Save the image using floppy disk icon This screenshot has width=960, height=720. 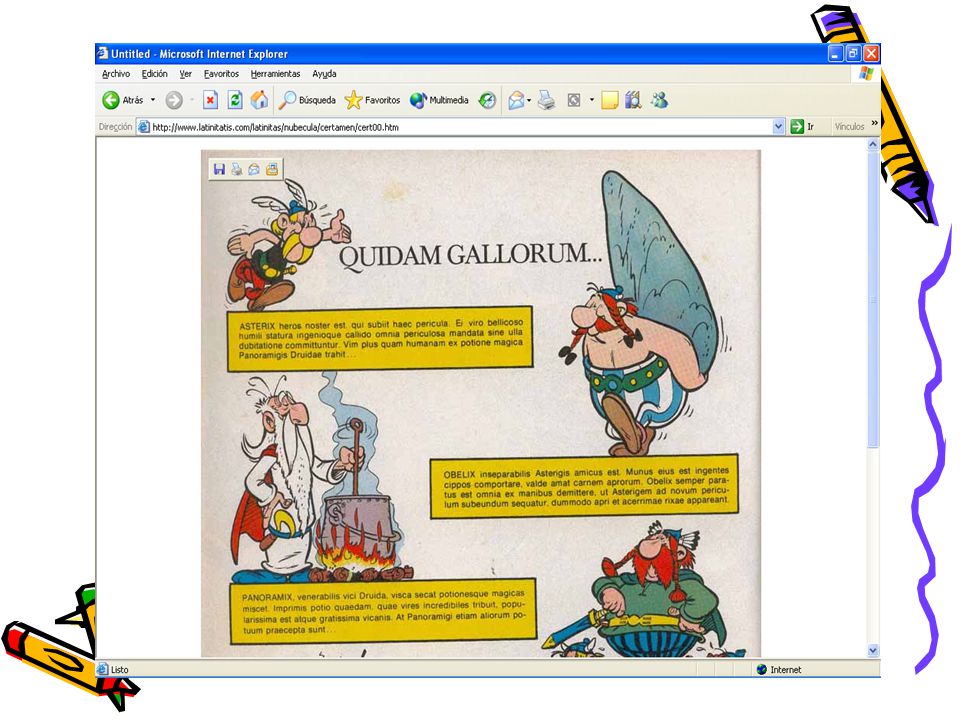[219, 170]
